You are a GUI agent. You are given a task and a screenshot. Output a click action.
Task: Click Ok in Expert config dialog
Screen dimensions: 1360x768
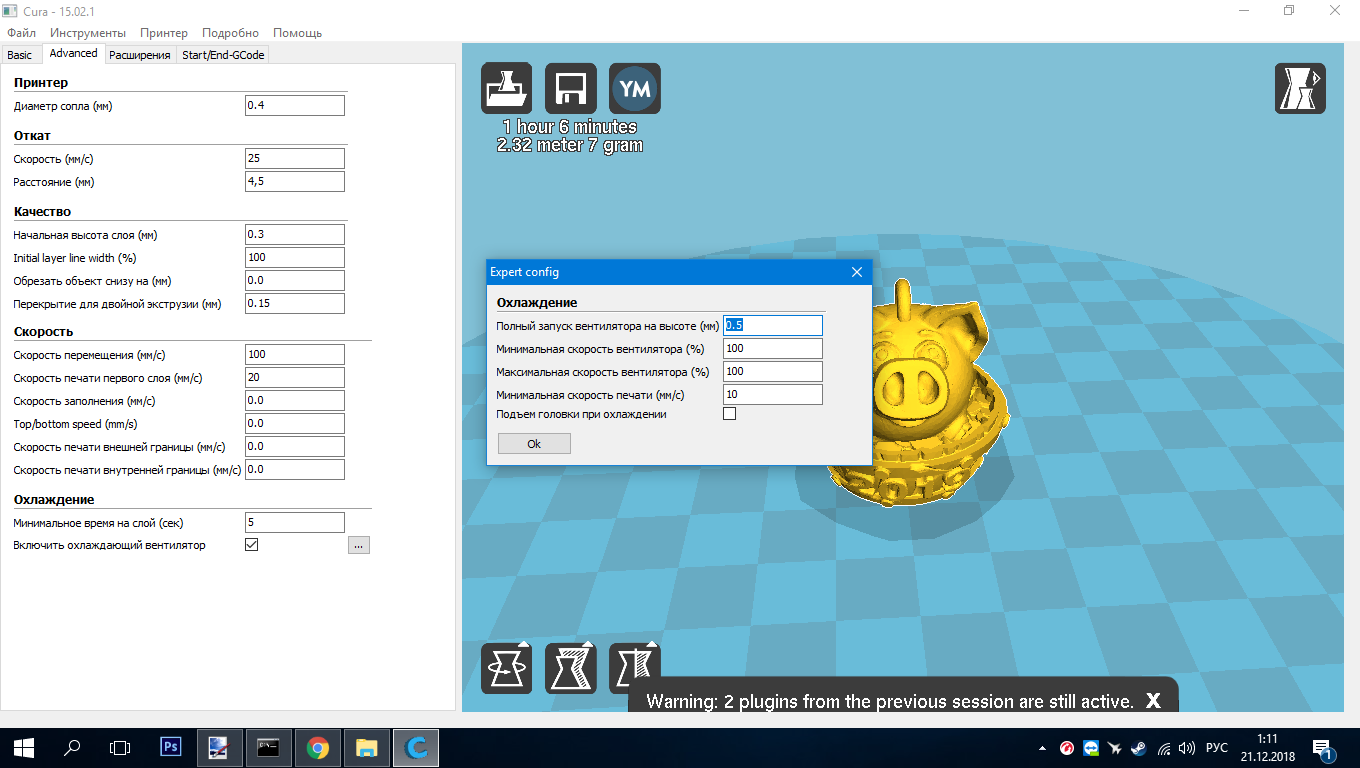(534, 444)
